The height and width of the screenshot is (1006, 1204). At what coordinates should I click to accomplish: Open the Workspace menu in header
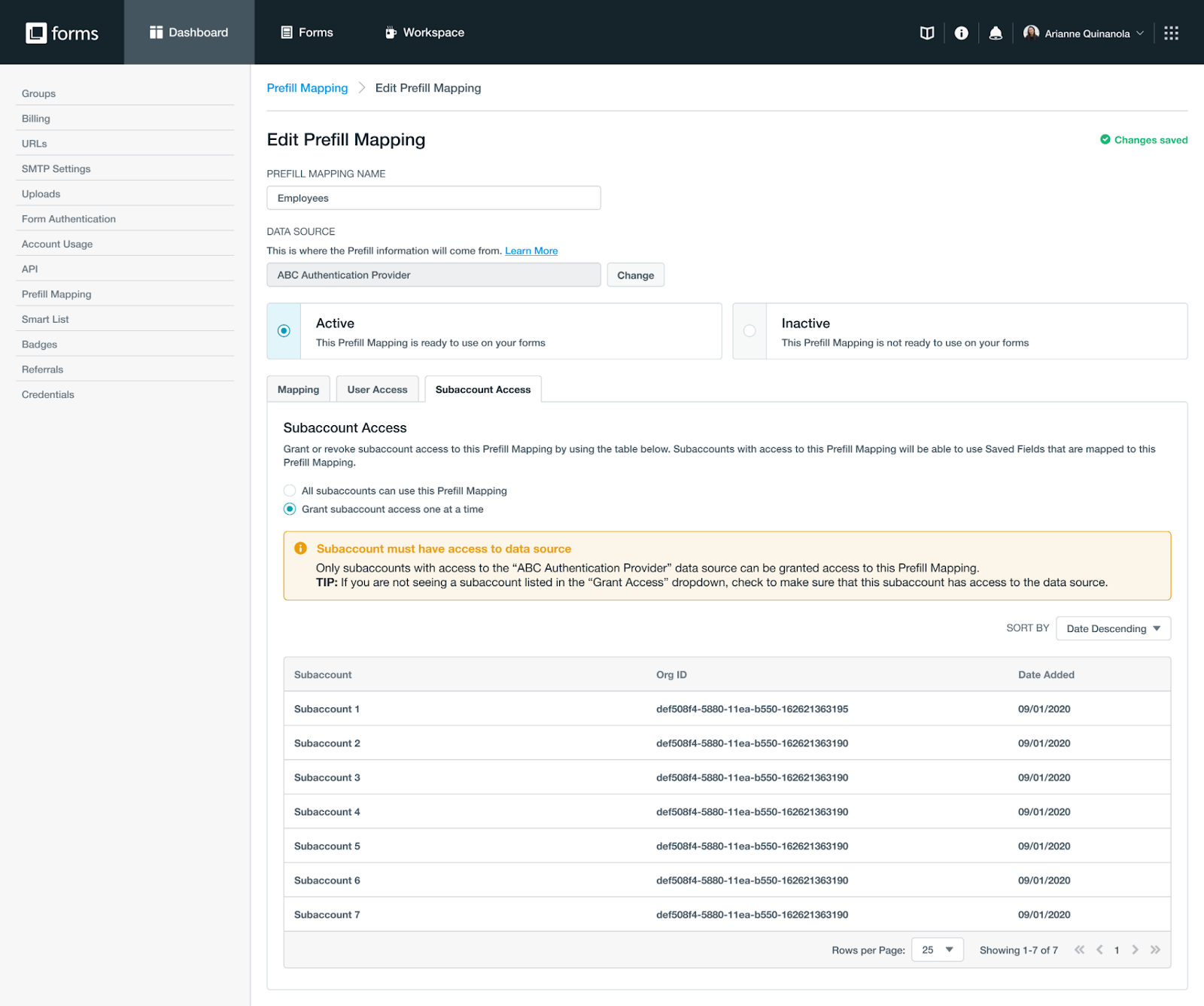tap(424, 32)
